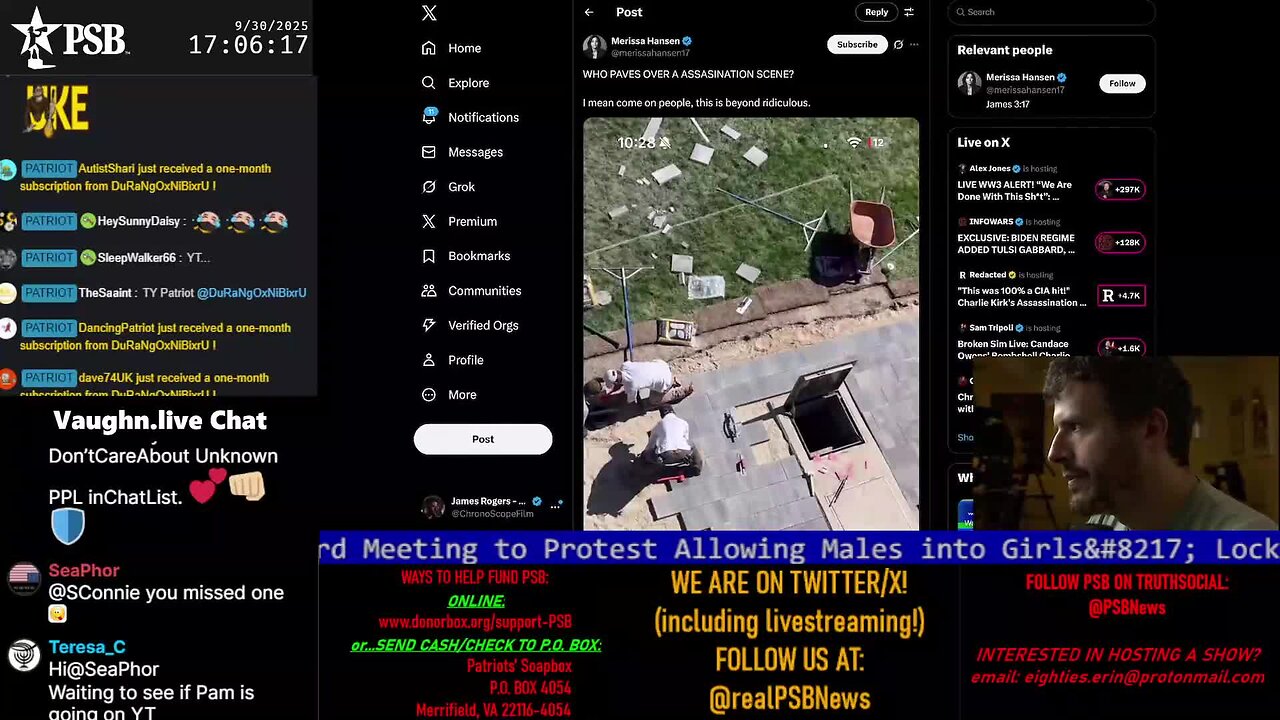Open Merissa Hansen name on the post

pyautogui.click(x=645, y=41)
